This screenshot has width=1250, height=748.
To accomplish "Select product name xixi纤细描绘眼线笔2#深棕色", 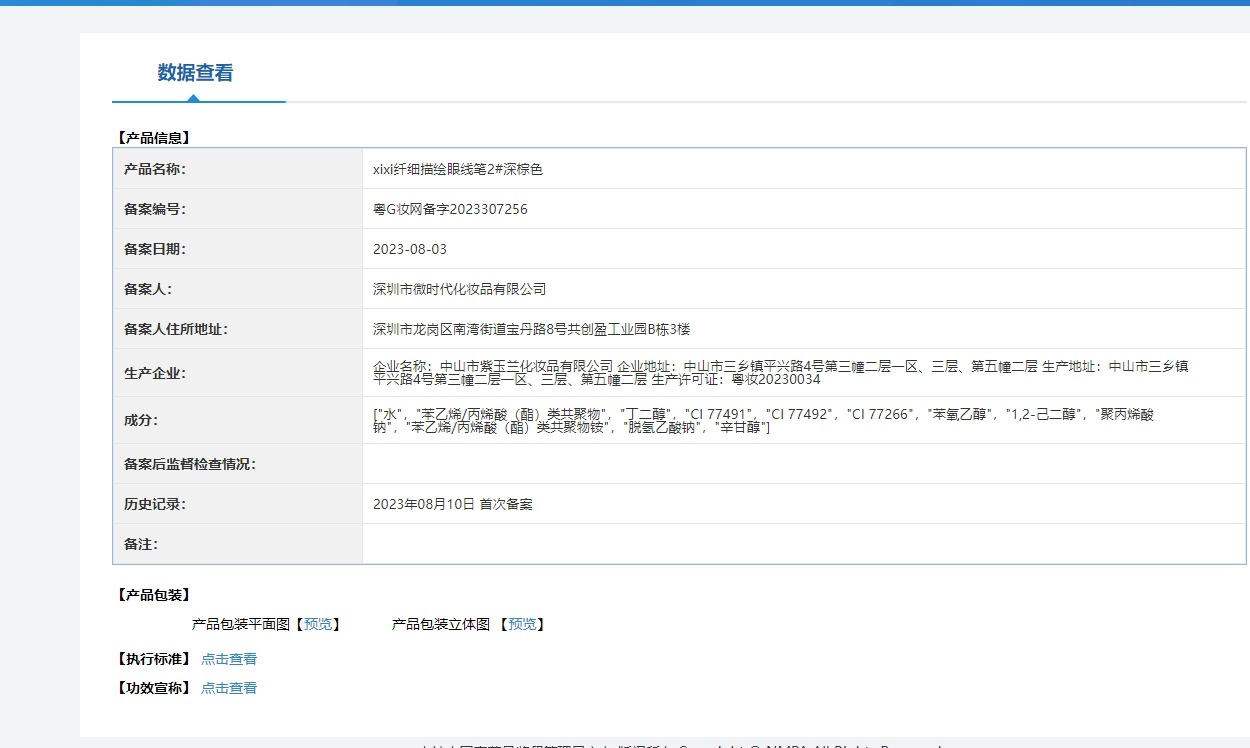I will 458,169.
